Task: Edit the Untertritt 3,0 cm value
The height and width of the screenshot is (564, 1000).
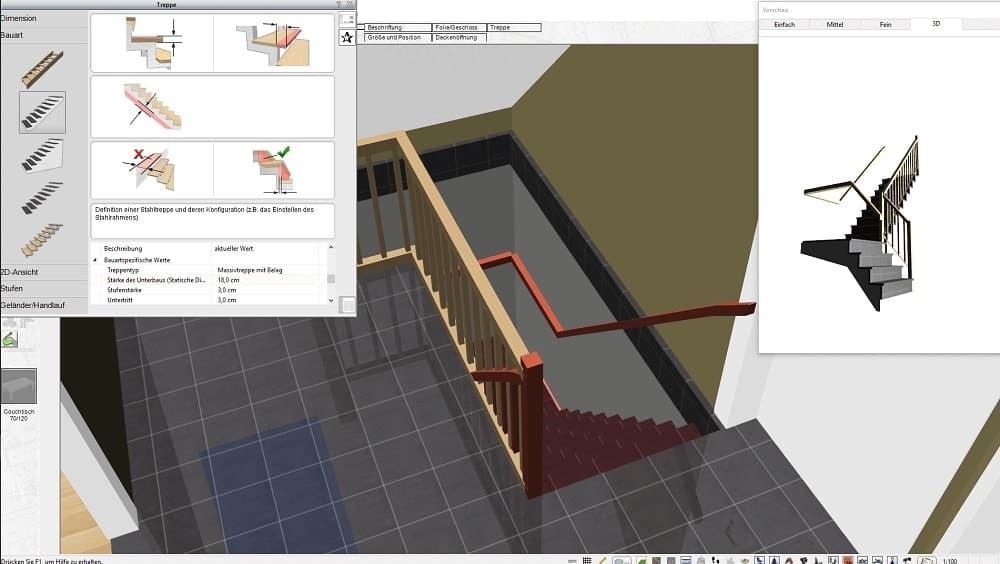Action: (x=226, y=300)
